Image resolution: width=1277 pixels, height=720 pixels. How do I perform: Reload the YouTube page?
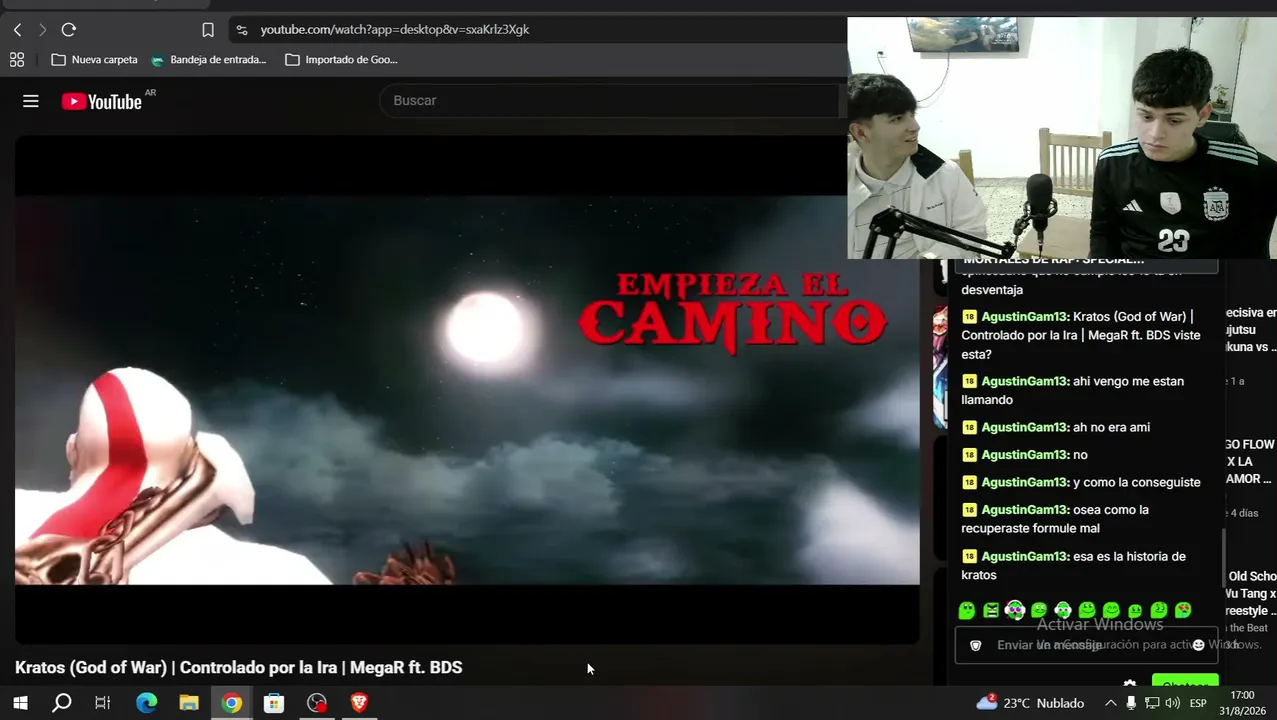68,30
